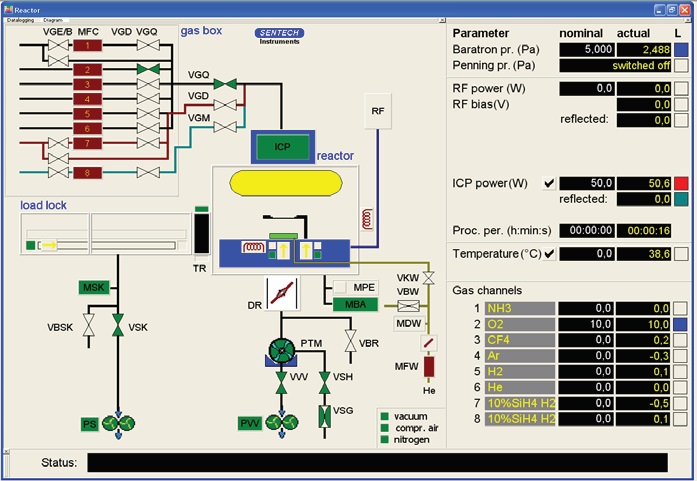This screenshot has height=481, width=697.
Task: Edit the Temperature nominal field
Action: [x=587, y=254]
